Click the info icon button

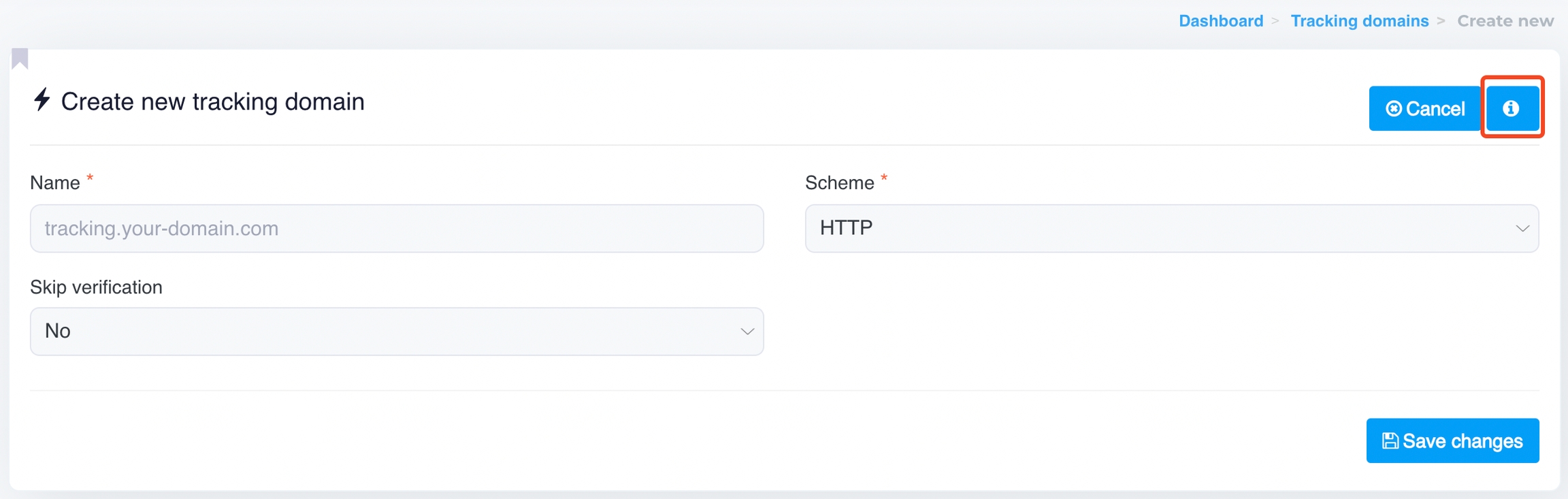tap(1512, 108)
